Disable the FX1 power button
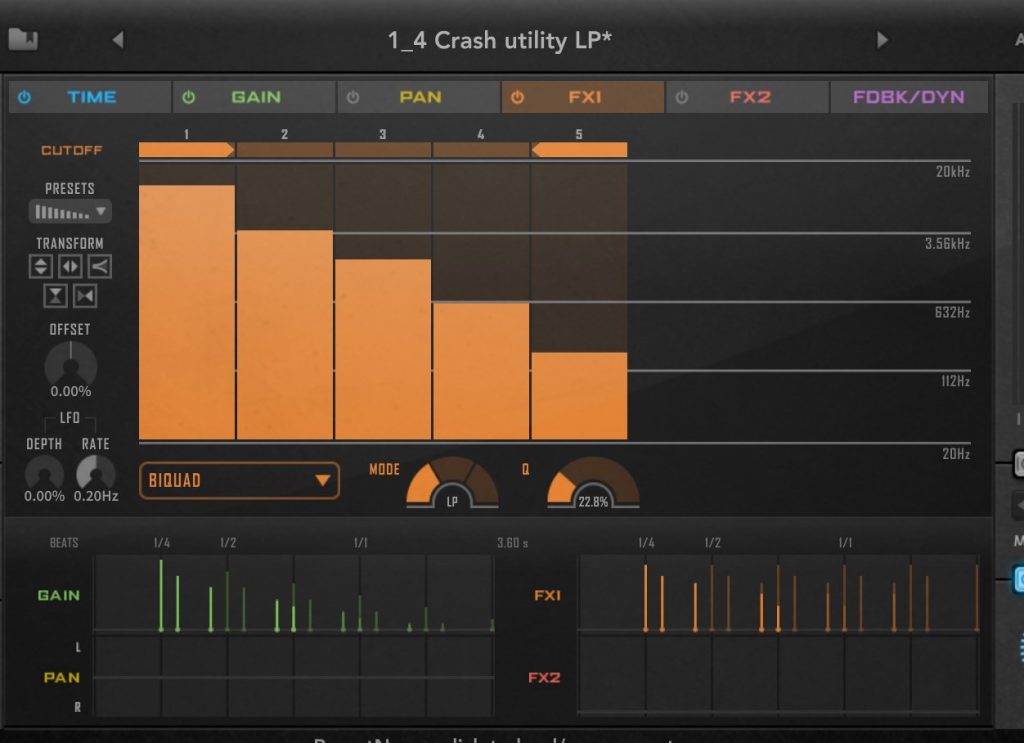Viewport: 1024px width, 743px height. point(517,97)
